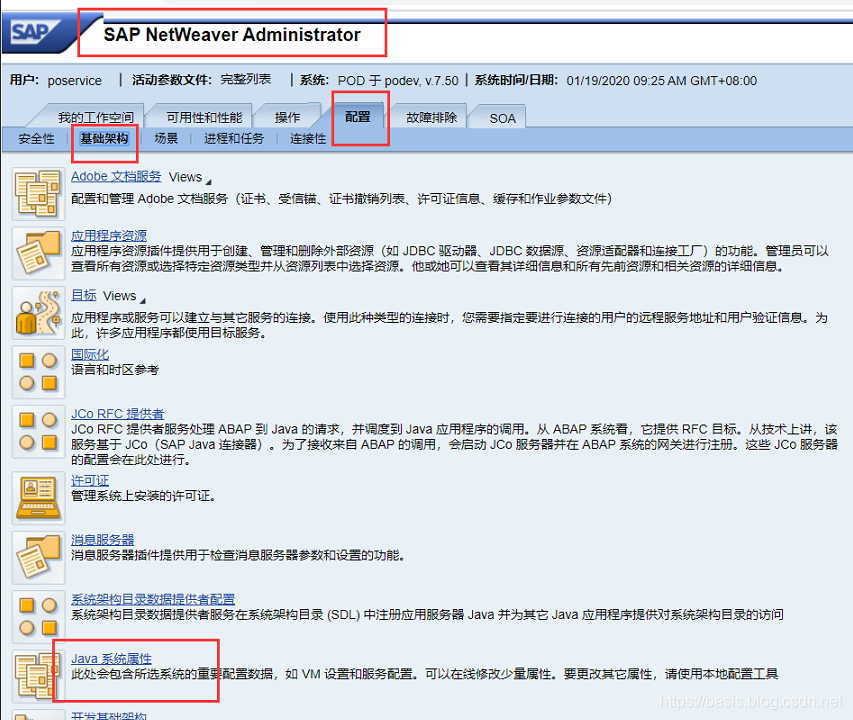Click the SAP NetWeaver Administrator title

(232, 35)
